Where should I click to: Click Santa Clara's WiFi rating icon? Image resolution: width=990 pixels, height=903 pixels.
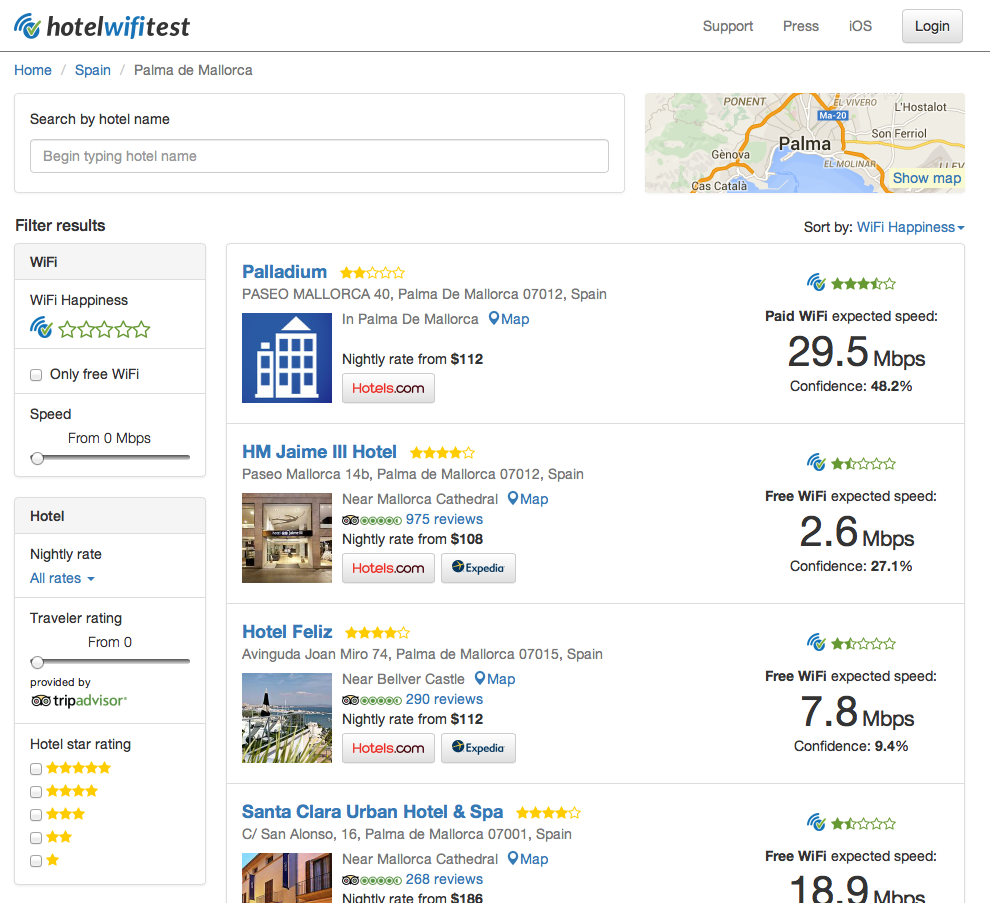[x=816, y=823]
